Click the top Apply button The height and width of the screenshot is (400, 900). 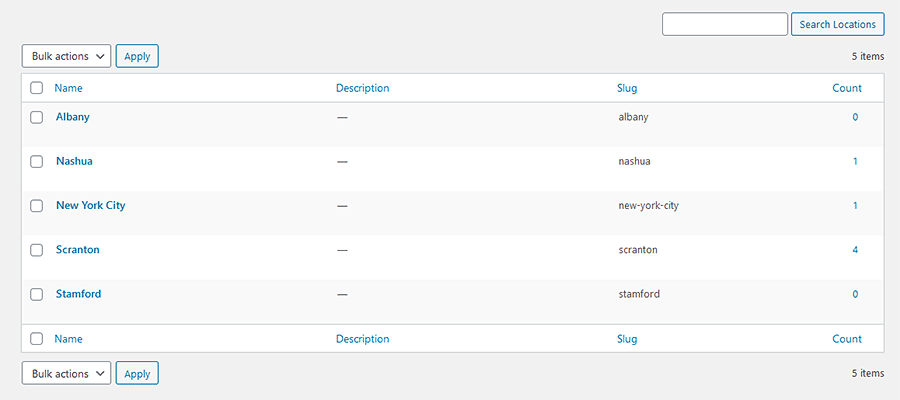pyautogui.click(x=137, y=56)
